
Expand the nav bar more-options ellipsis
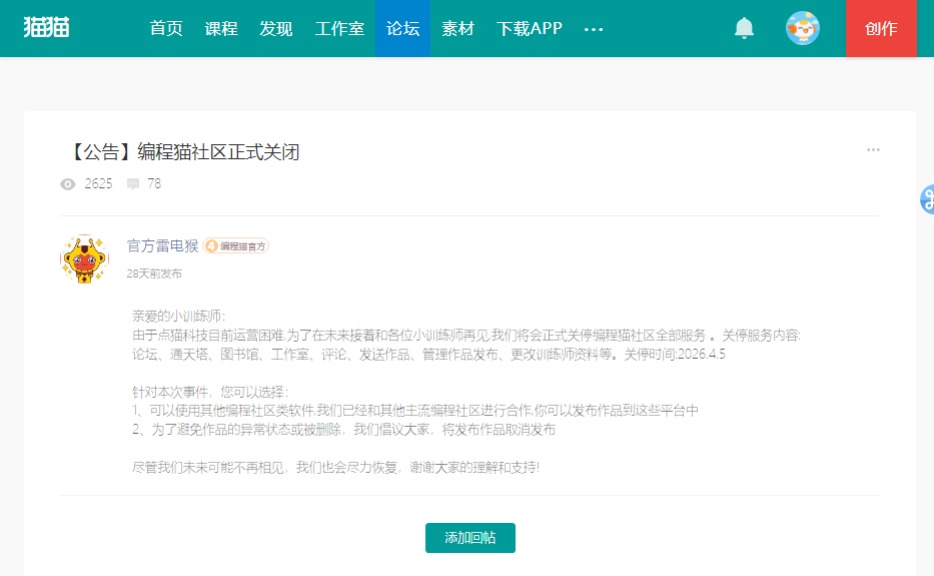593,29
